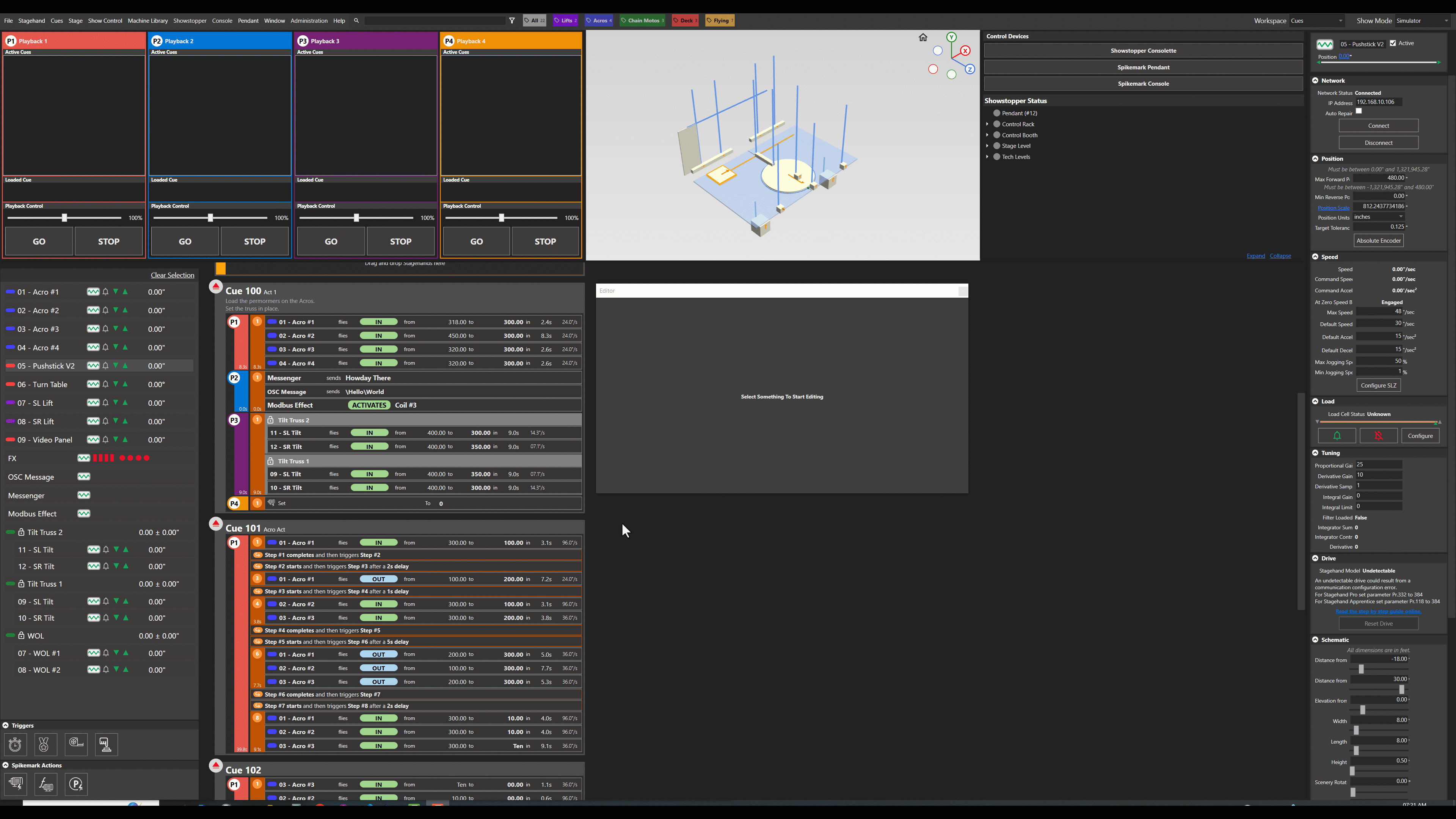Click the green load cell bell icon
The height and width of the screenshot is (819, 1456).
(x=1337, y=436)
